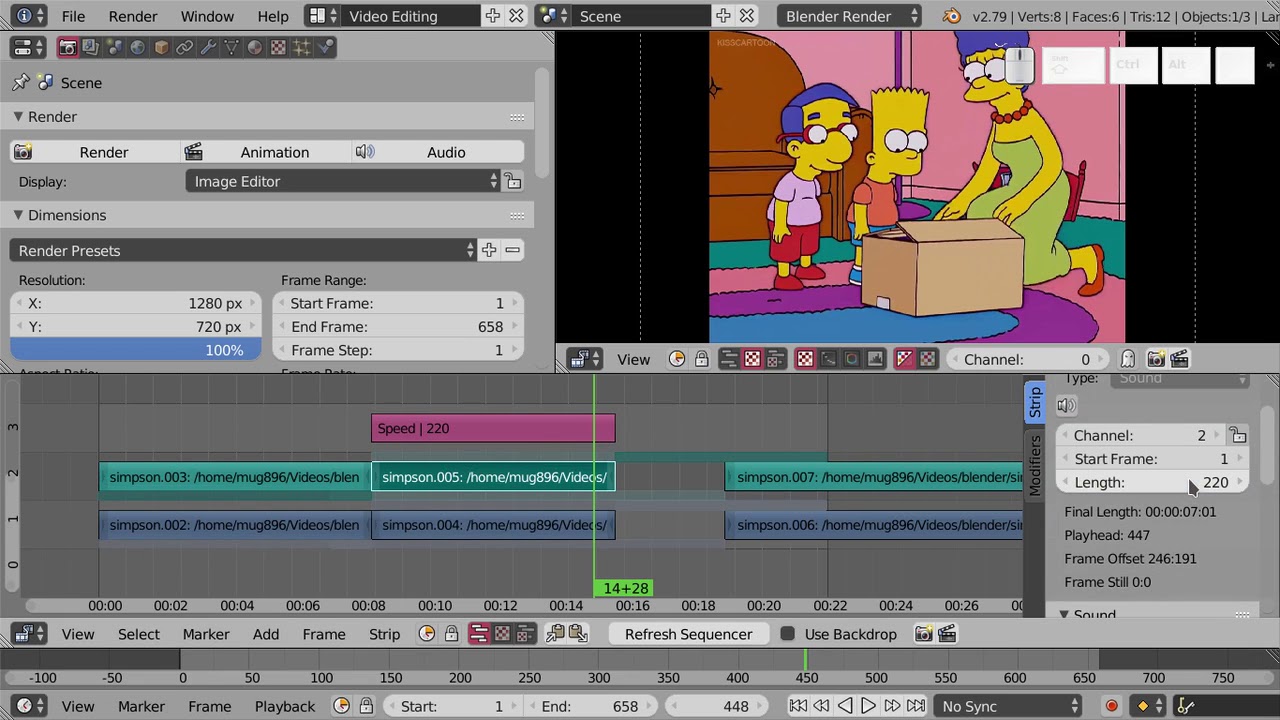The height and width of the screenshot is (720, 1280).
Task: Open the File menu
Action: click(x=73, y=16)
